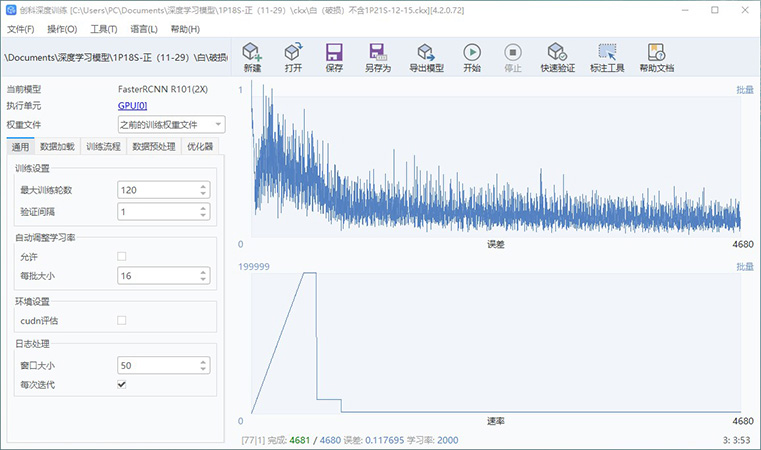Viewport: 761px width, 450px height.
Task: Launch the 标注工具 annotation tool
Action: [606, 57]
